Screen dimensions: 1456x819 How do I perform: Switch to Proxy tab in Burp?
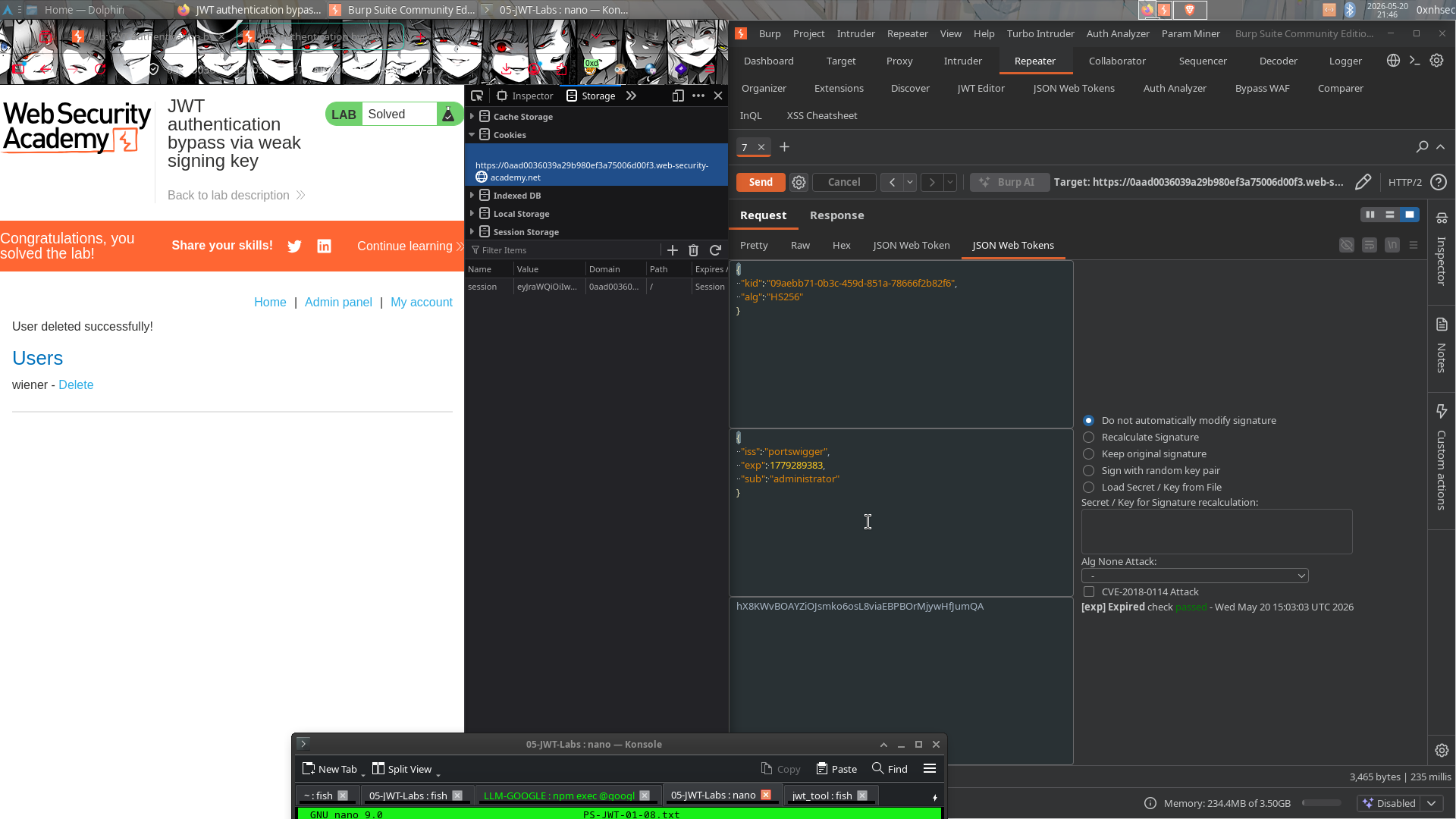(x=899, y=61)
